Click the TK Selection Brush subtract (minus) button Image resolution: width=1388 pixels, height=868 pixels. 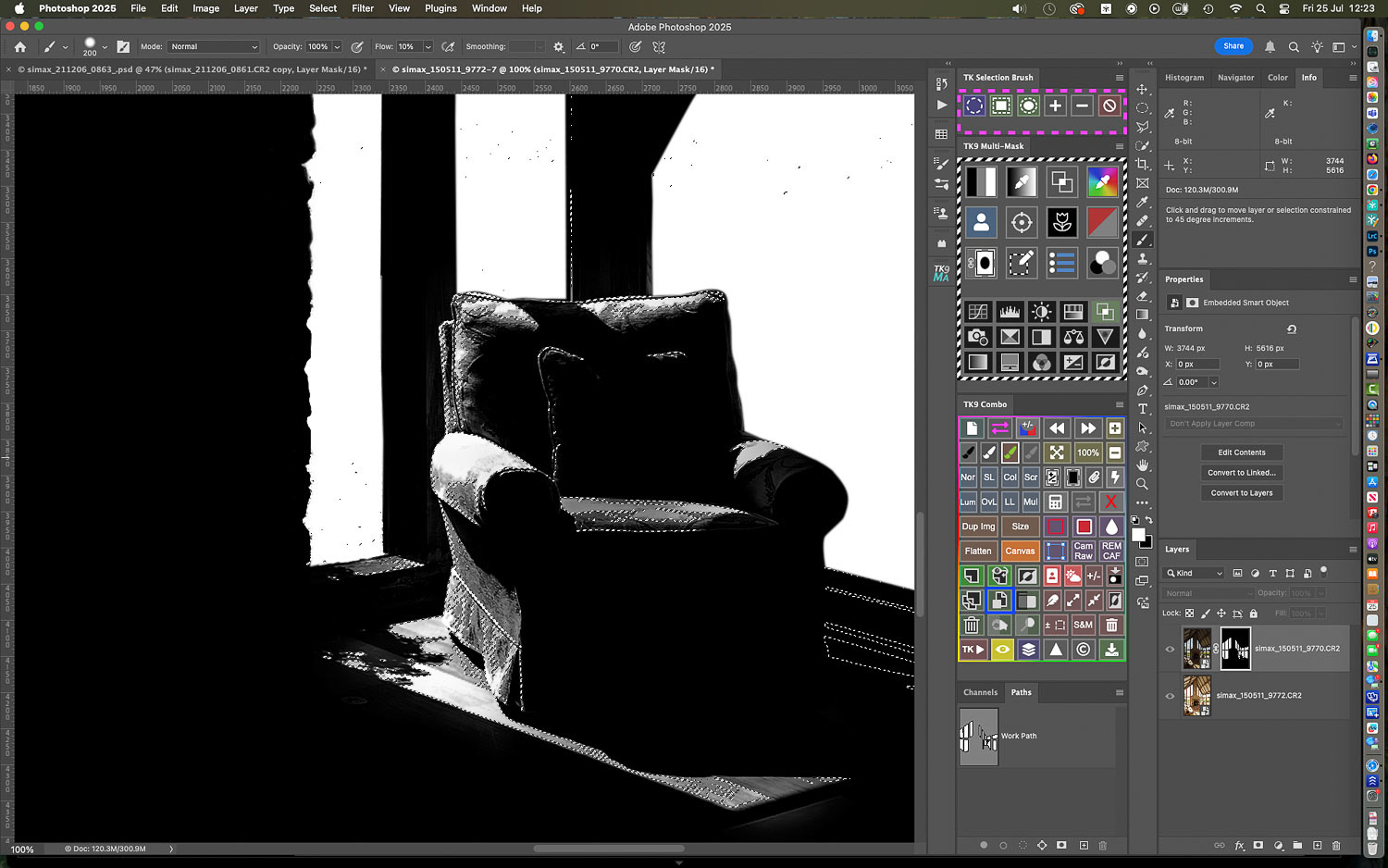pyautogui.click(x=1082, y=105)
